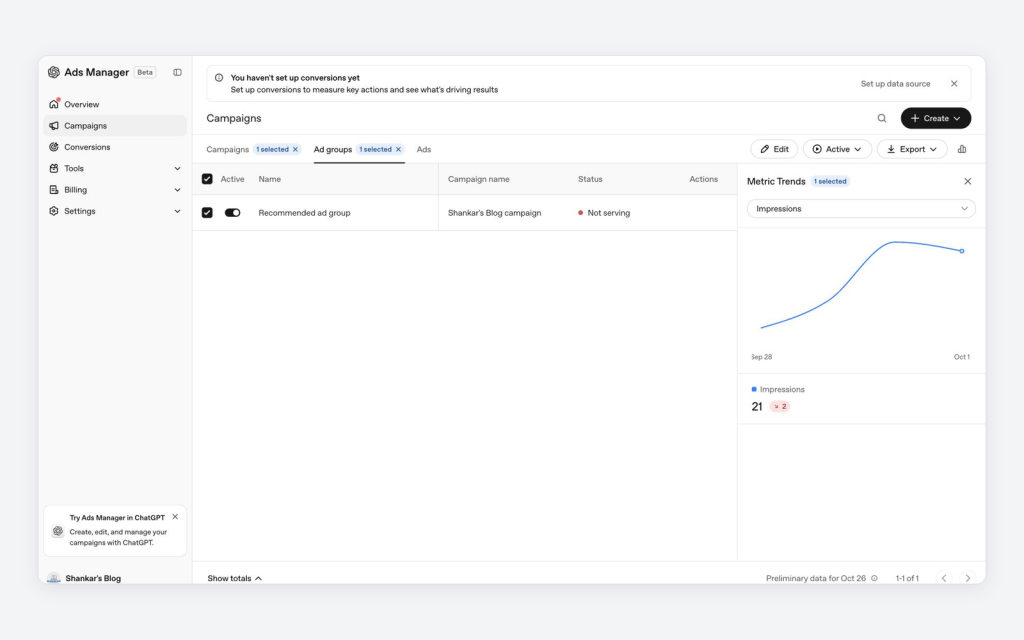Clear the Ad groups 1 selected filter
1024x640 pixels.
pos(398,150)
